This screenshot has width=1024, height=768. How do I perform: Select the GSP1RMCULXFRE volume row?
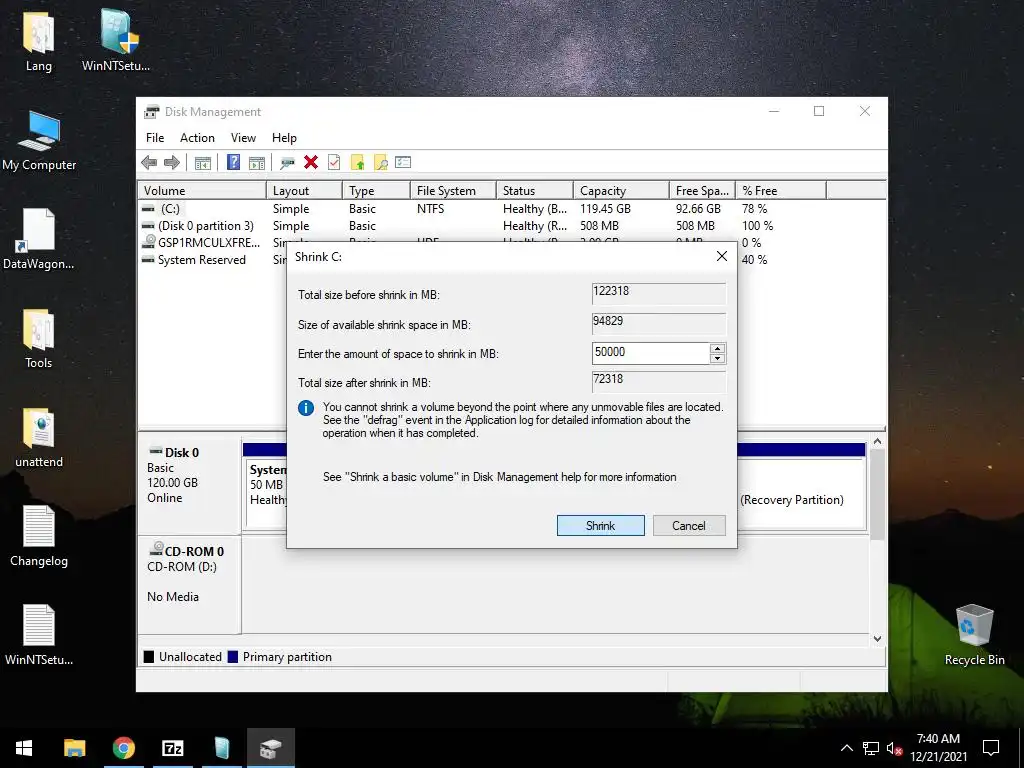[x=201, y=243]
